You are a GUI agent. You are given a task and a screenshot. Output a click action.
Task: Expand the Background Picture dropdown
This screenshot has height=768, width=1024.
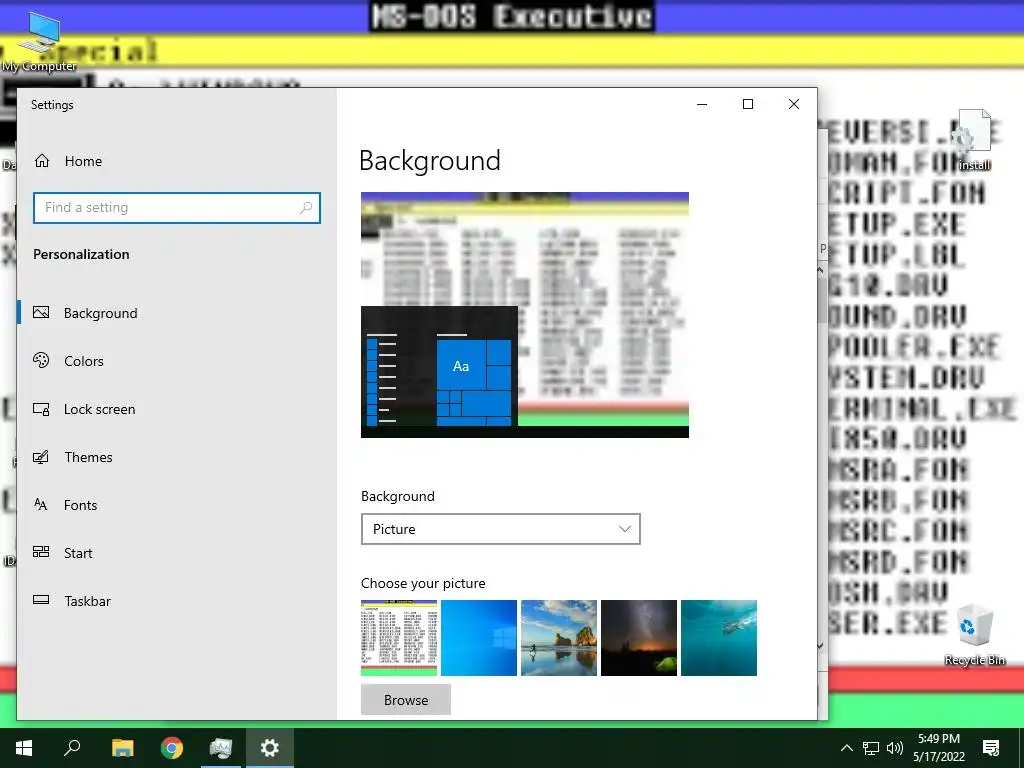(500, 529)
